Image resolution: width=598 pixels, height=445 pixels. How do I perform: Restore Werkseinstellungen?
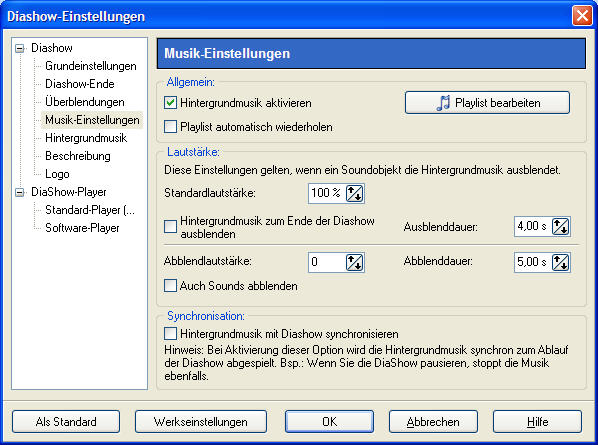(x=201, y=421)
